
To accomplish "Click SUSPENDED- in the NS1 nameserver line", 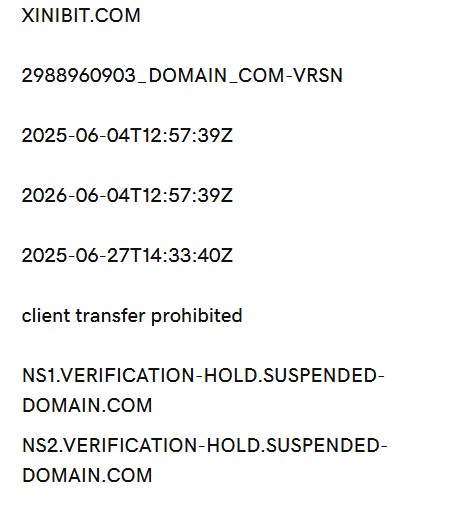I will tap(324, 376).
